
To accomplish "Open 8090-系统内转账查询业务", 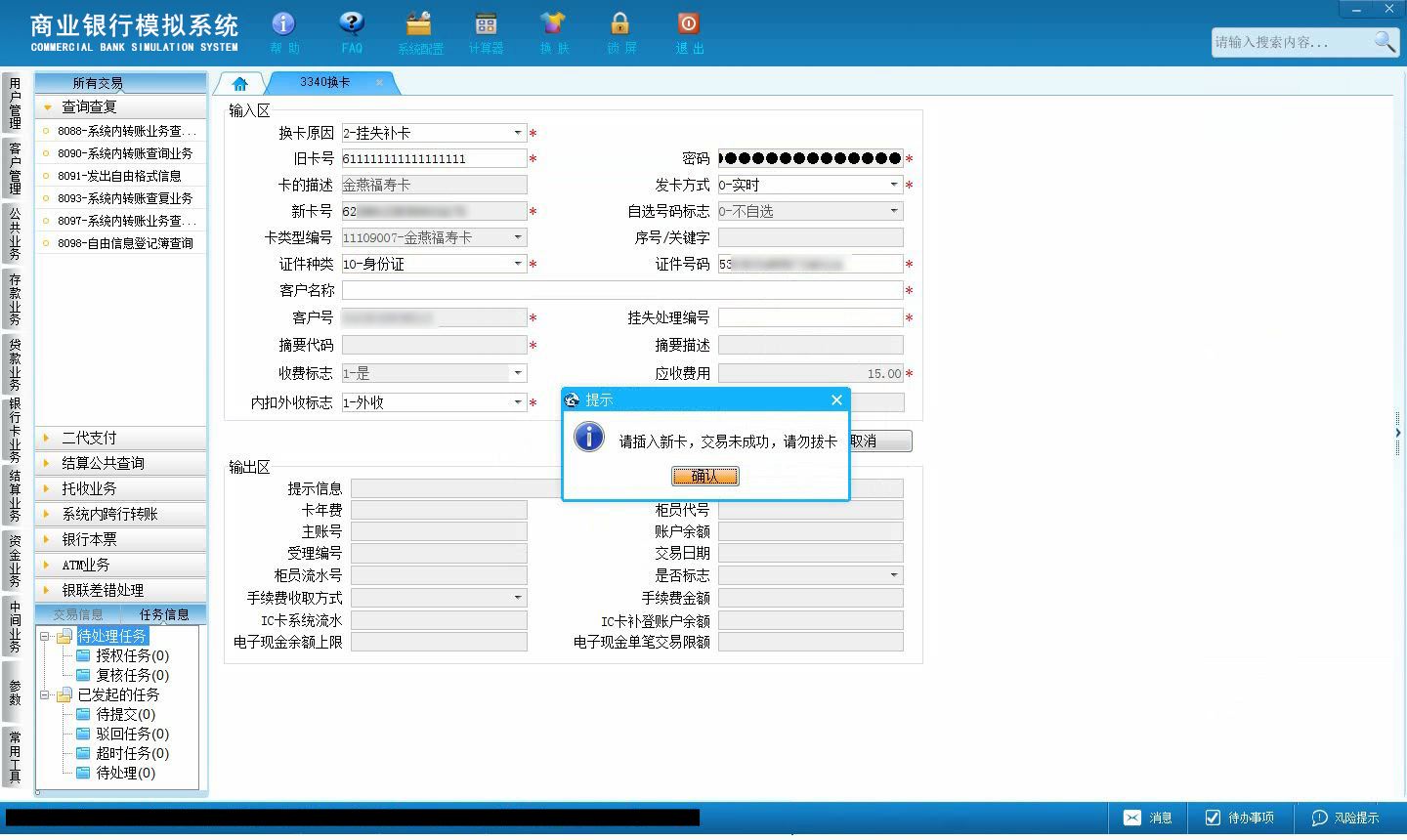I will click(x=121, y=153).
